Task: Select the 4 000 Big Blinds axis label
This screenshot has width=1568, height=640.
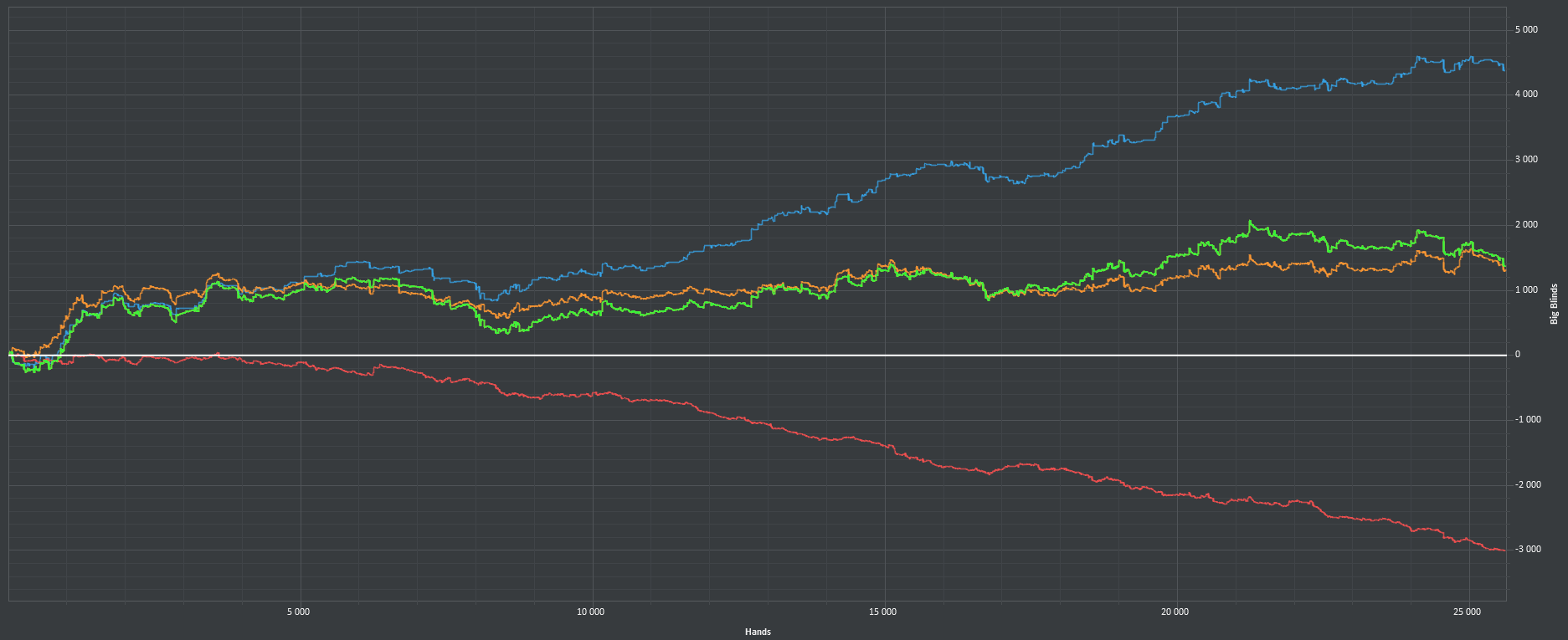Action: 1526,95
